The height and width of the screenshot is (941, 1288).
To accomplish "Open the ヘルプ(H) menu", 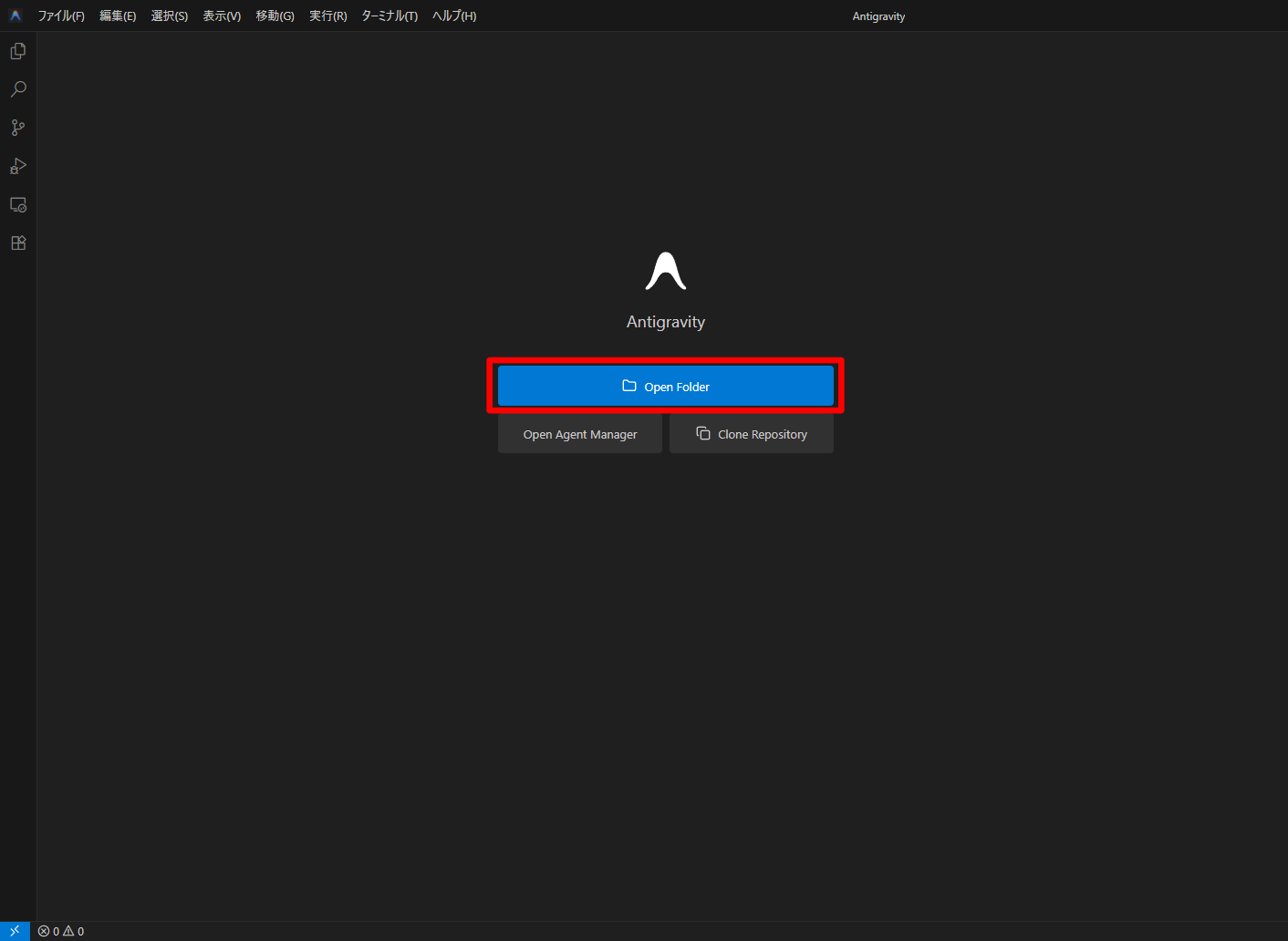I will pos(453,16).
